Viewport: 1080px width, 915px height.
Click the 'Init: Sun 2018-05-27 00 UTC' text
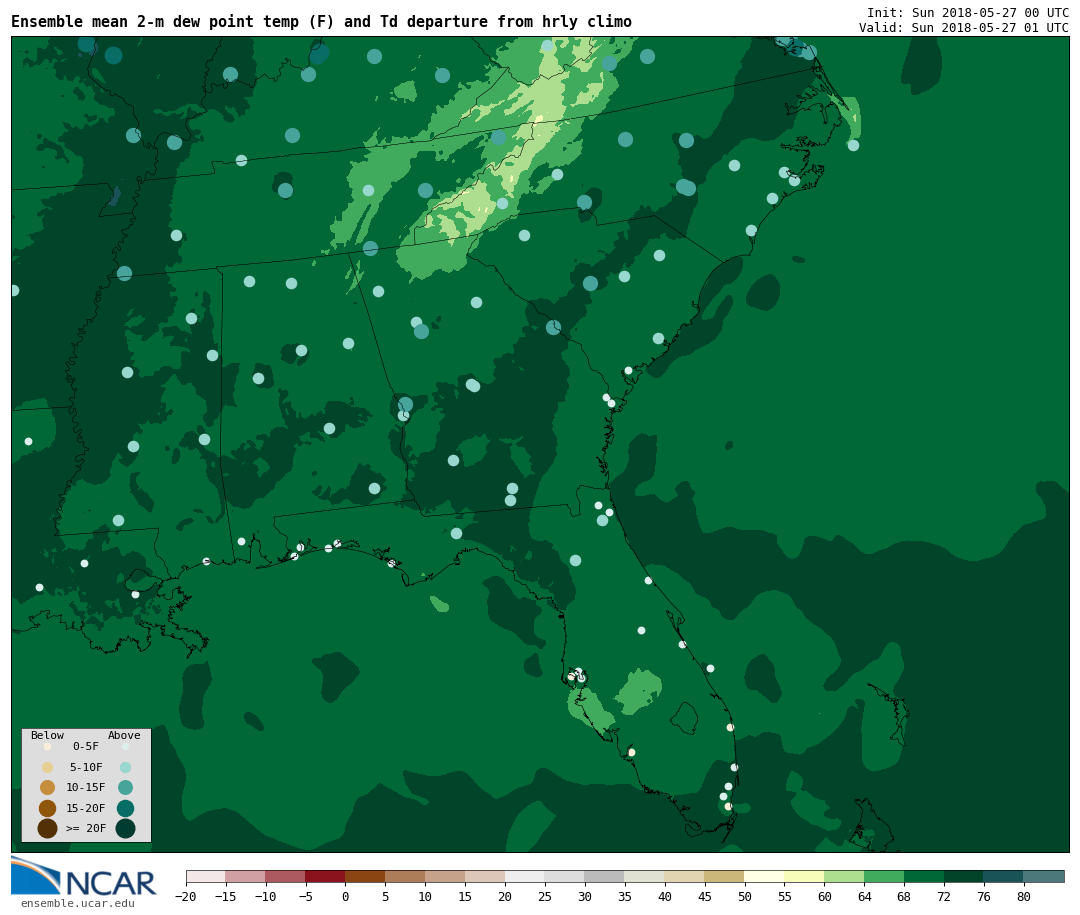coord(968,13)
